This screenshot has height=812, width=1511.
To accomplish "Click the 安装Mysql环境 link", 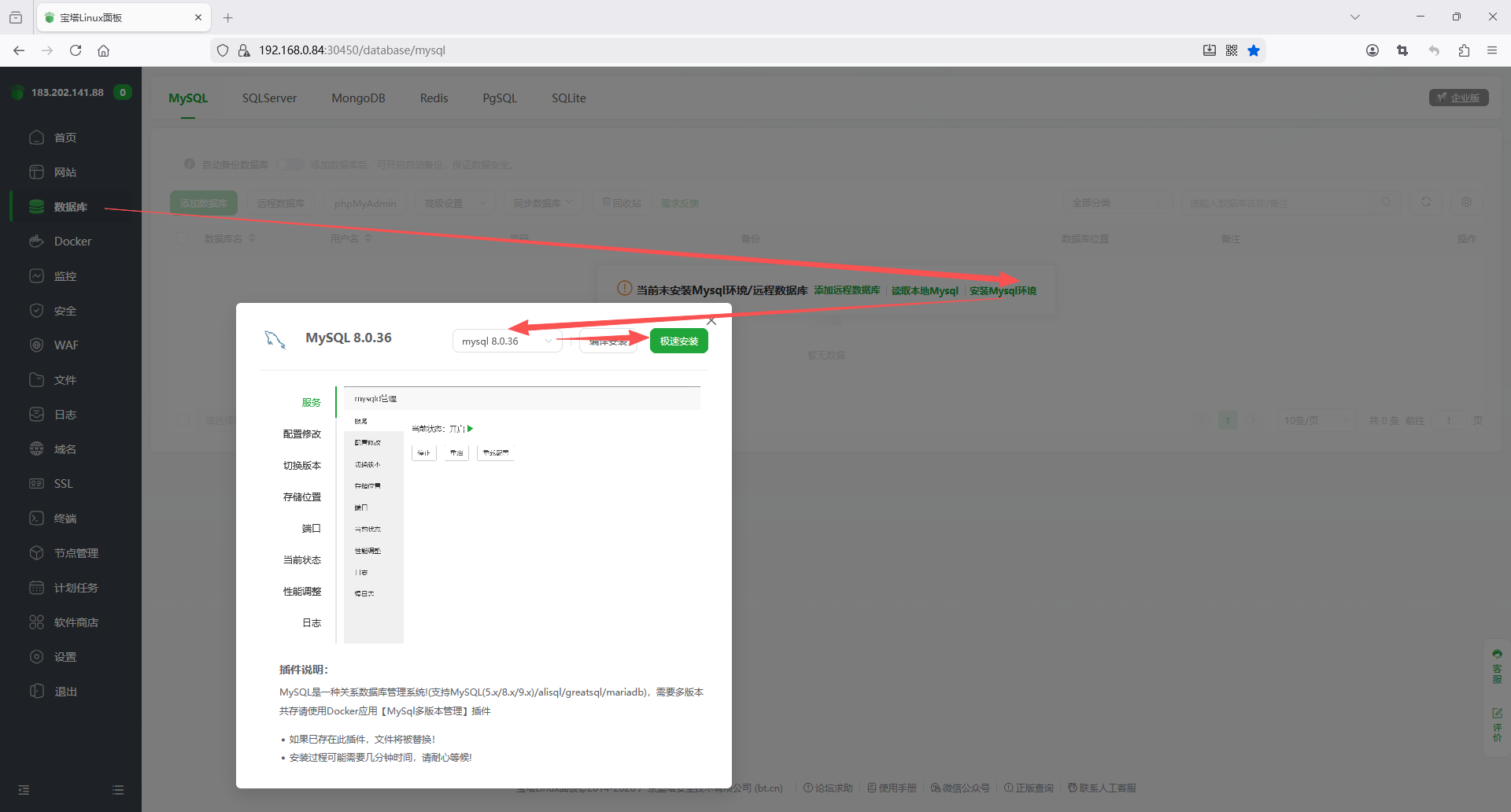I will pyautogui.click(x=1003, y=291).
